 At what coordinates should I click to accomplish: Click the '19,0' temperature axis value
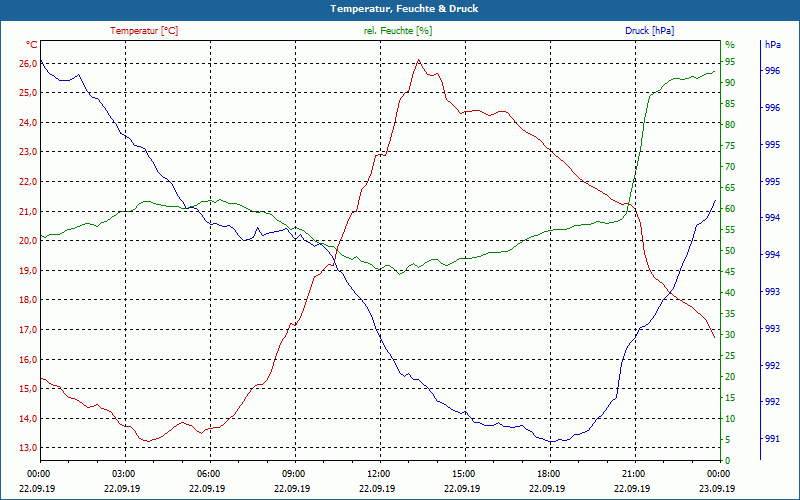(28, 270)
